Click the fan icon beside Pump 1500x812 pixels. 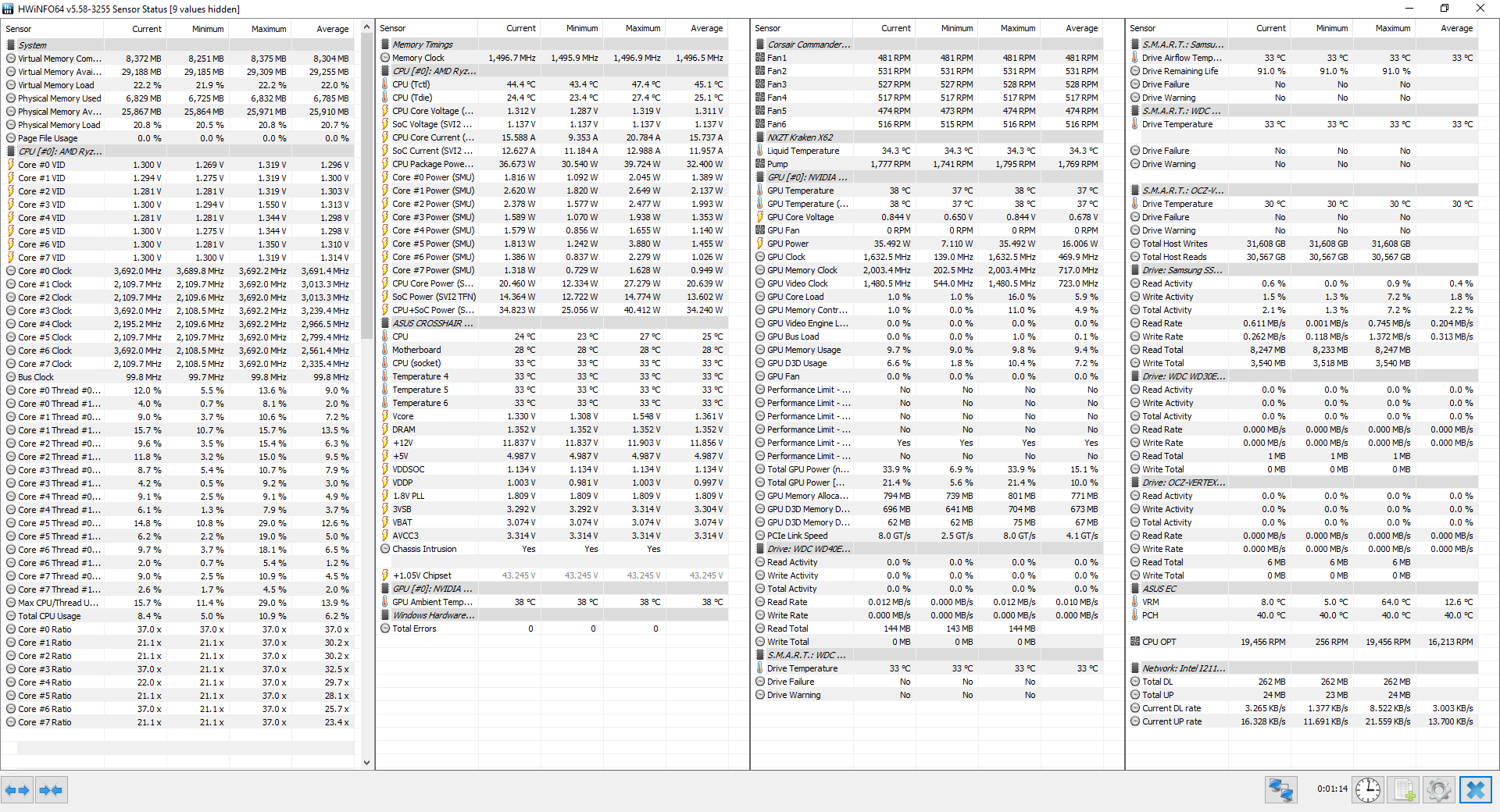tap(760, 164)
